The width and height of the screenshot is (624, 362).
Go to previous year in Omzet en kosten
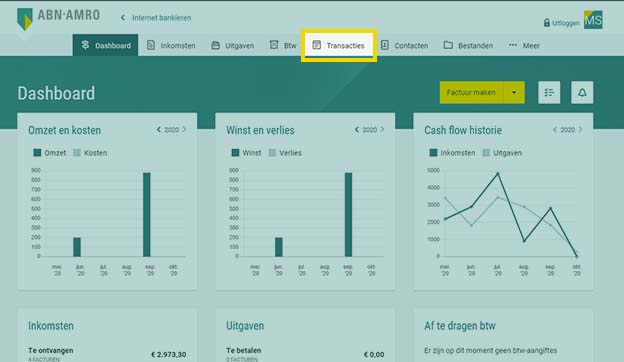tap(159, 130)
